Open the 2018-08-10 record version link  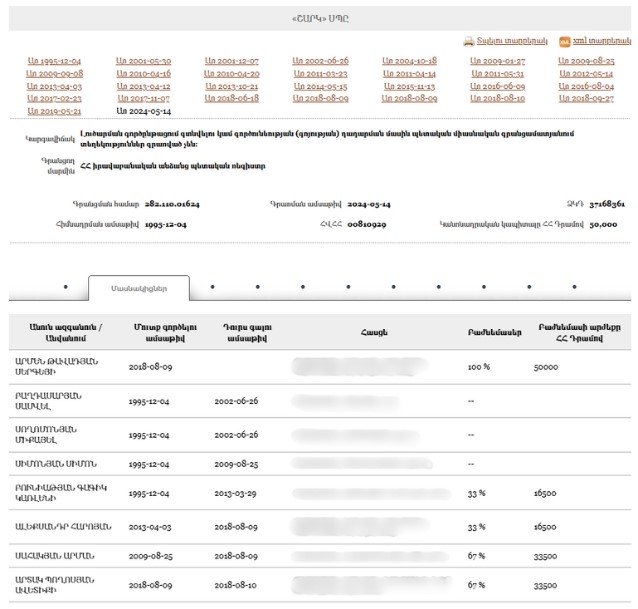(497, 99)
